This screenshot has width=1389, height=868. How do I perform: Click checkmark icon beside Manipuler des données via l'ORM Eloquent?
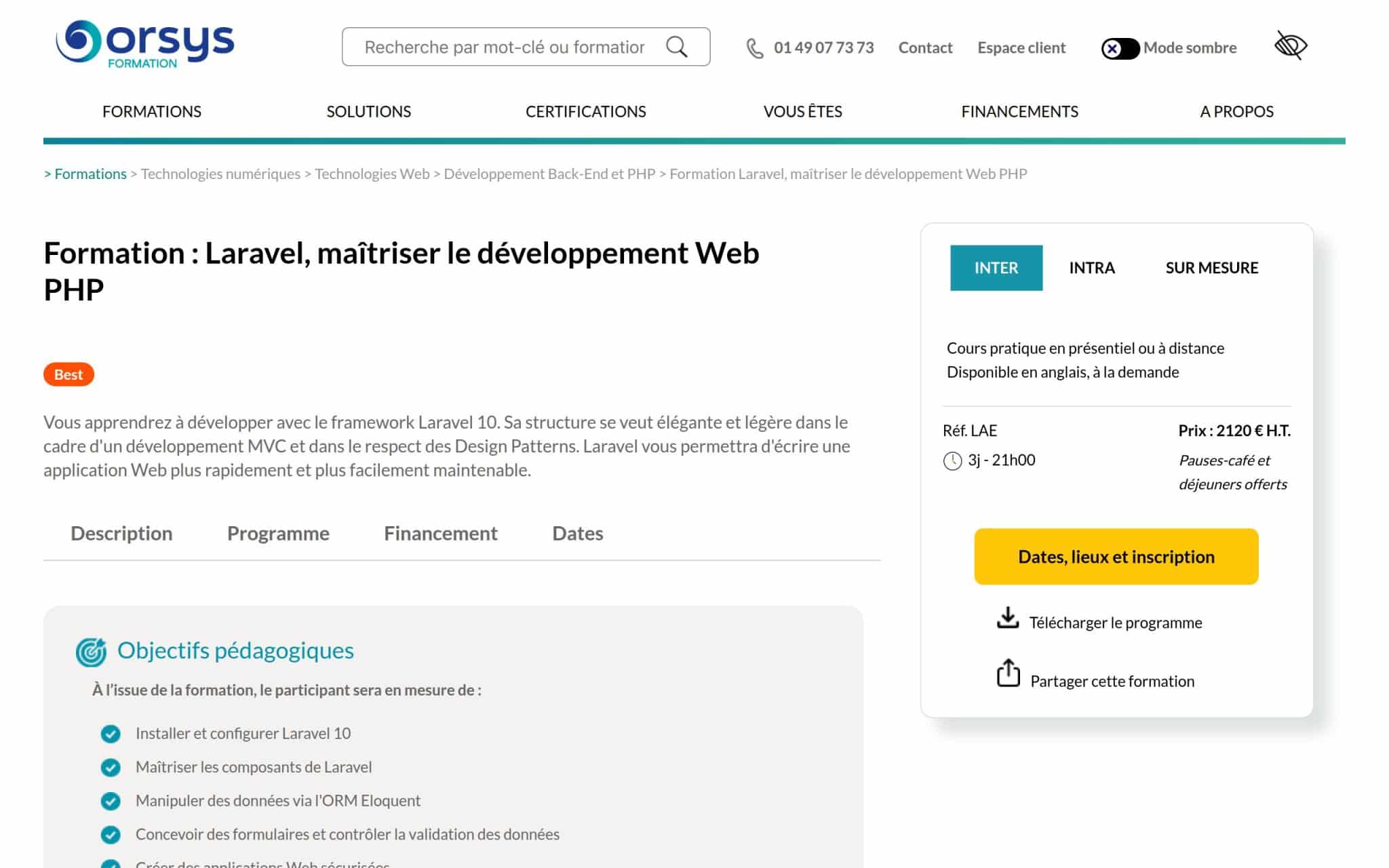click(x=111, y=802)
